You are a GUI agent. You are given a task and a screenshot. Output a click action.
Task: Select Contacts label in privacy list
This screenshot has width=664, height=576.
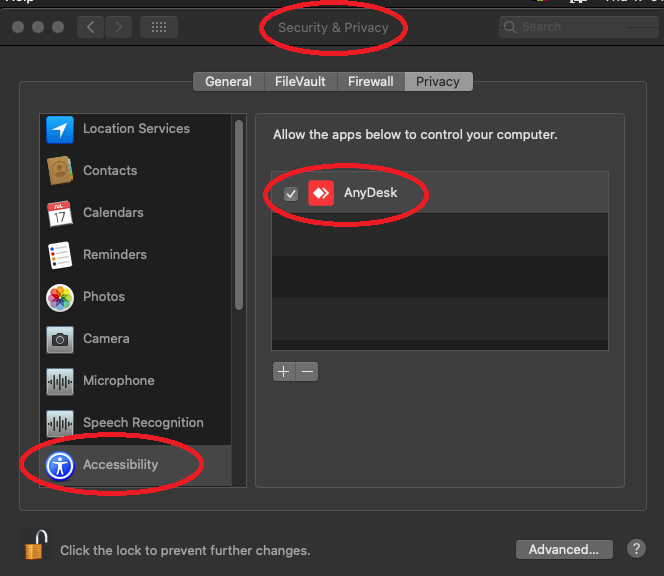110,170
